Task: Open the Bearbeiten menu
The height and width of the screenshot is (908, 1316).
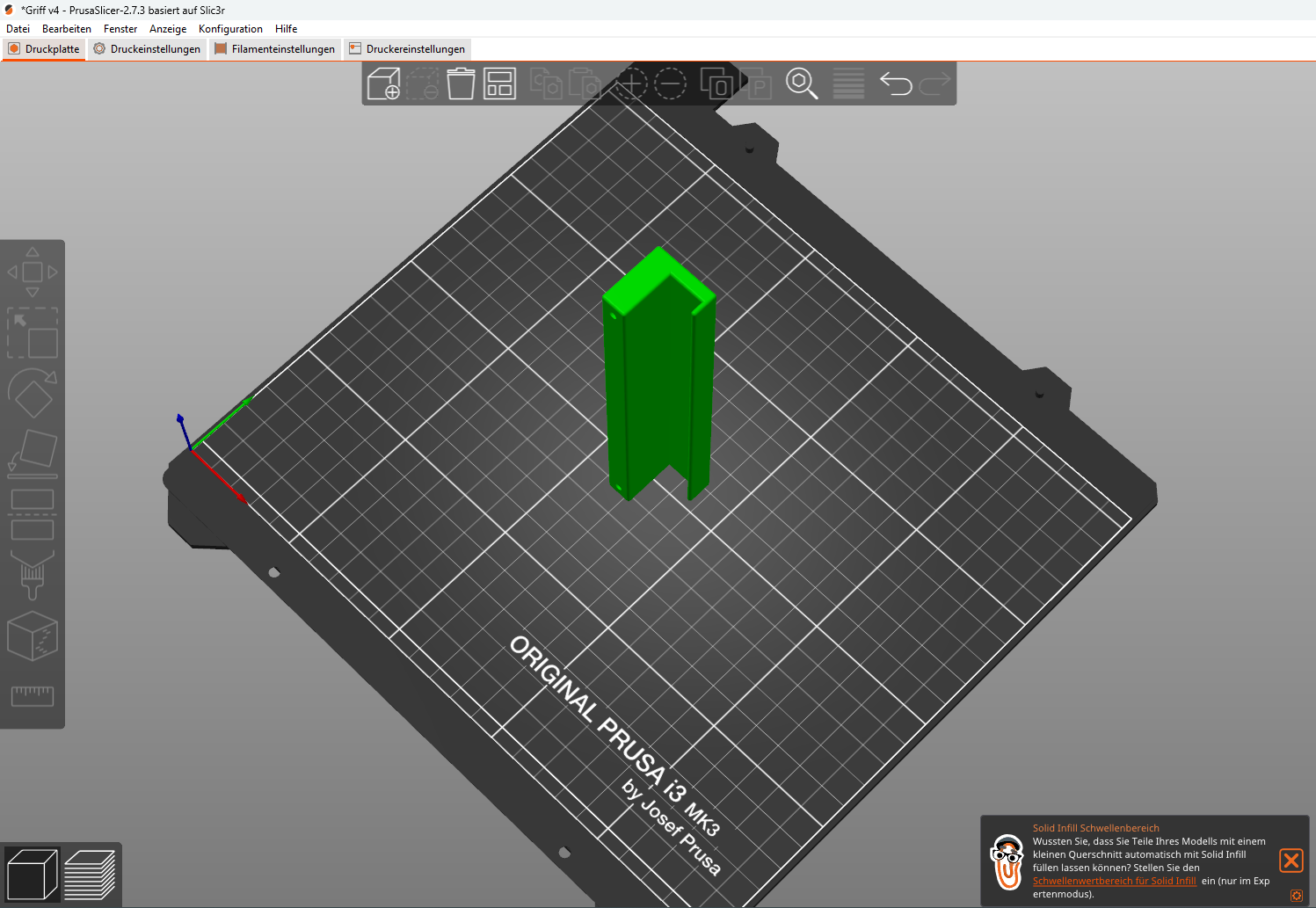Action: tap(67, 29)
